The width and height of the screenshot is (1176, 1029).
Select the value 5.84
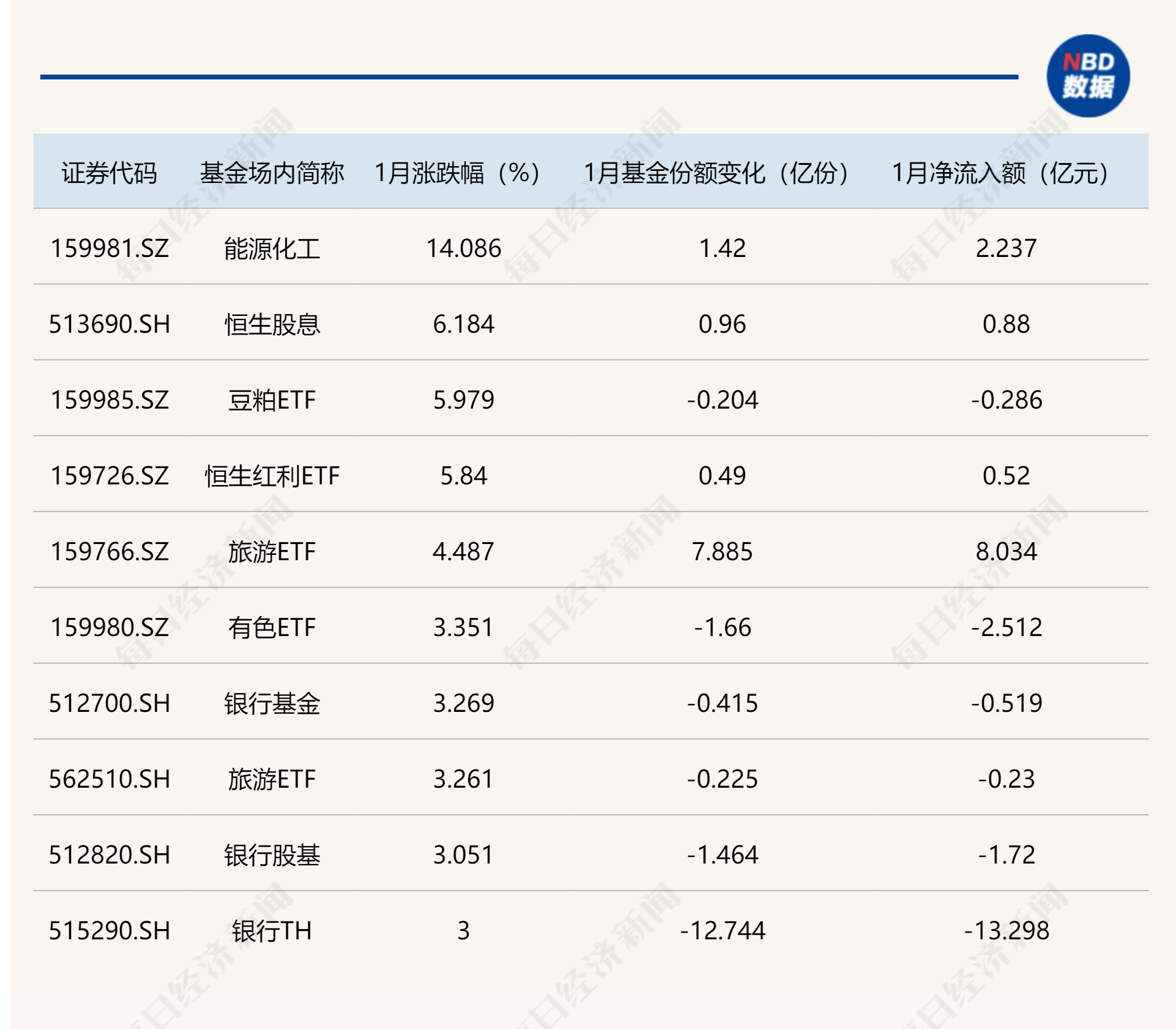point(463,476)
